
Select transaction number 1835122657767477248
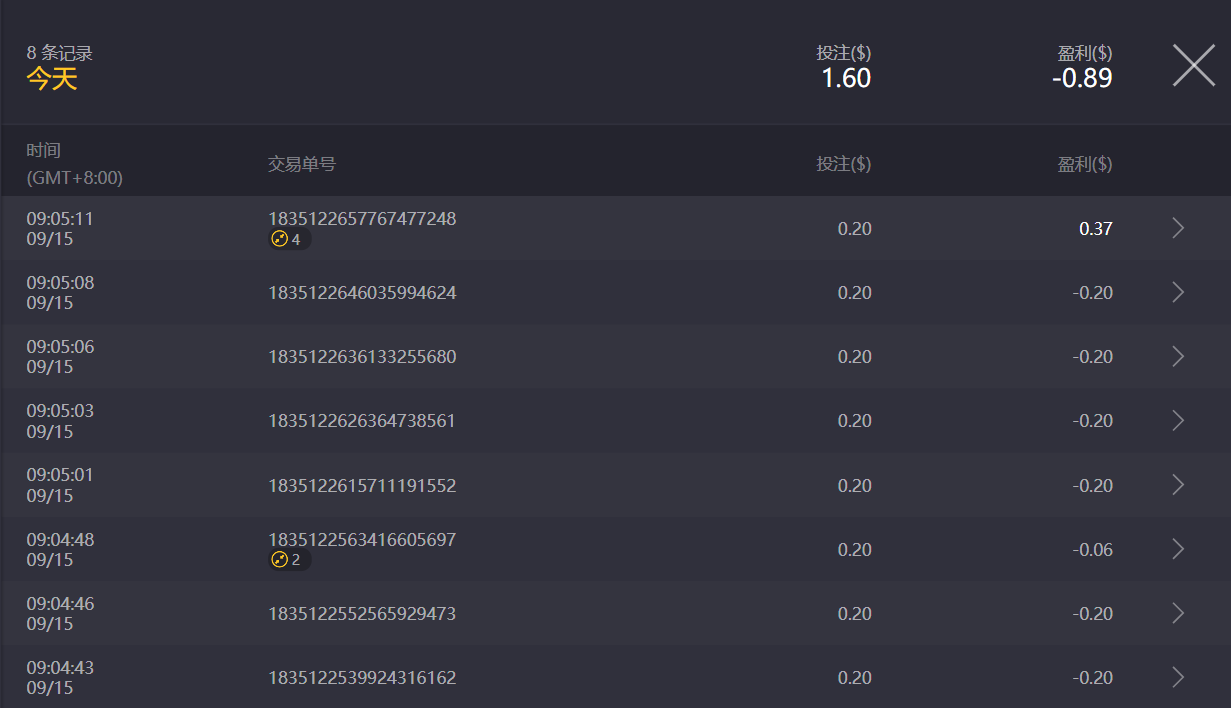tap(362, 218)
